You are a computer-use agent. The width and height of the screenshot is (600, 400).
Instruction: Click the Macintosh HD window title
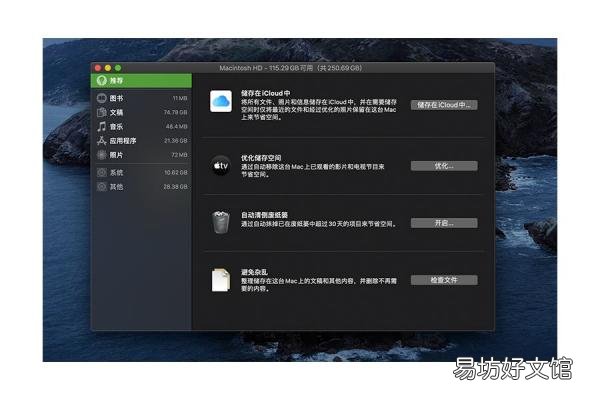[291, 68]
